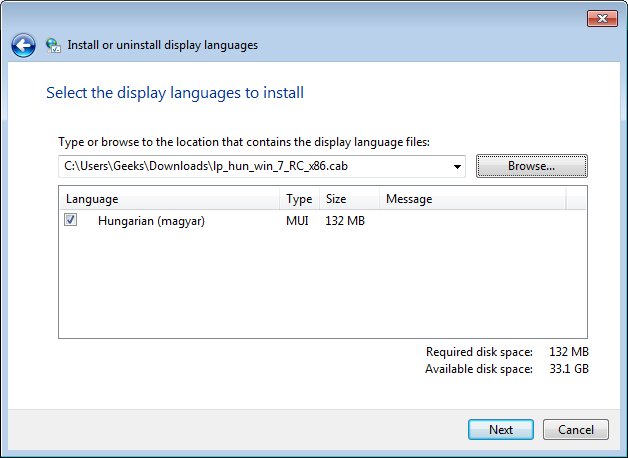
Task: Close the dialog with the red X
Action: pos(602,18)
